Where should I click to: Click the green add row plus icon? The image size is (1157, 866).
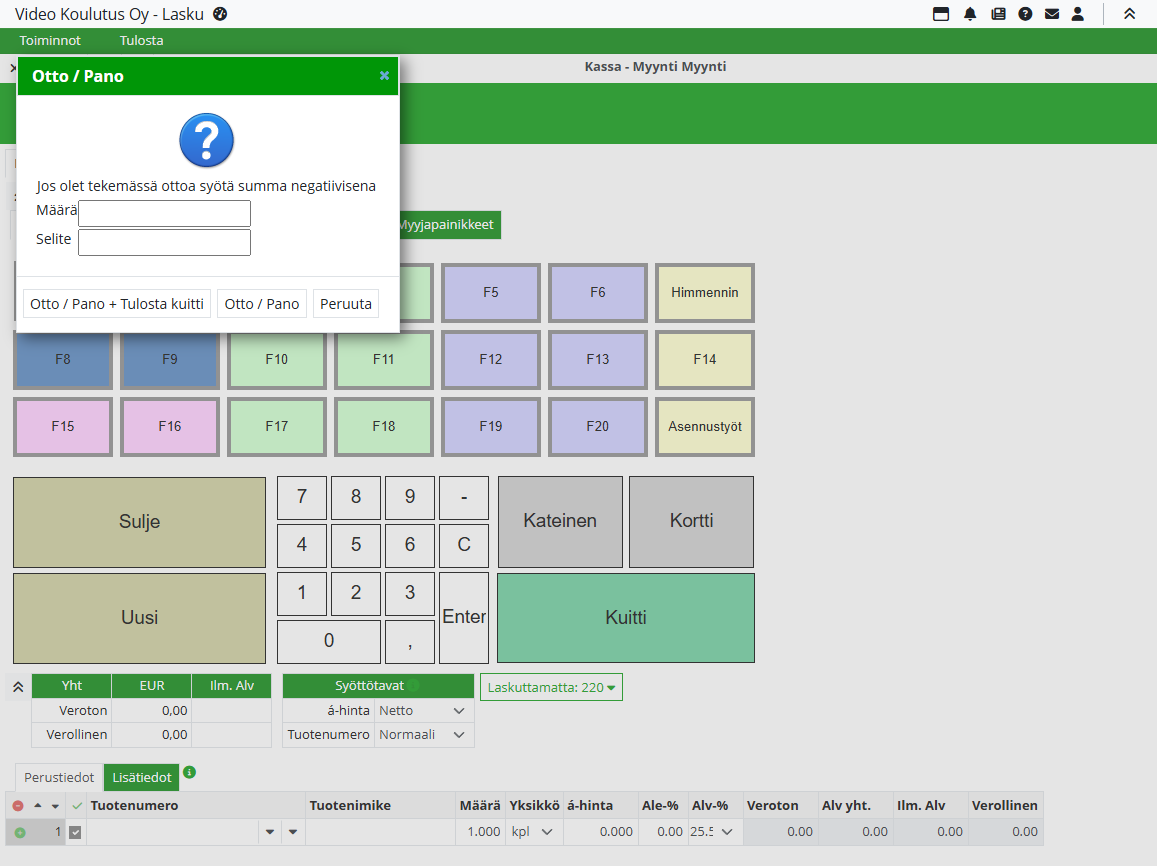point(19,832)
